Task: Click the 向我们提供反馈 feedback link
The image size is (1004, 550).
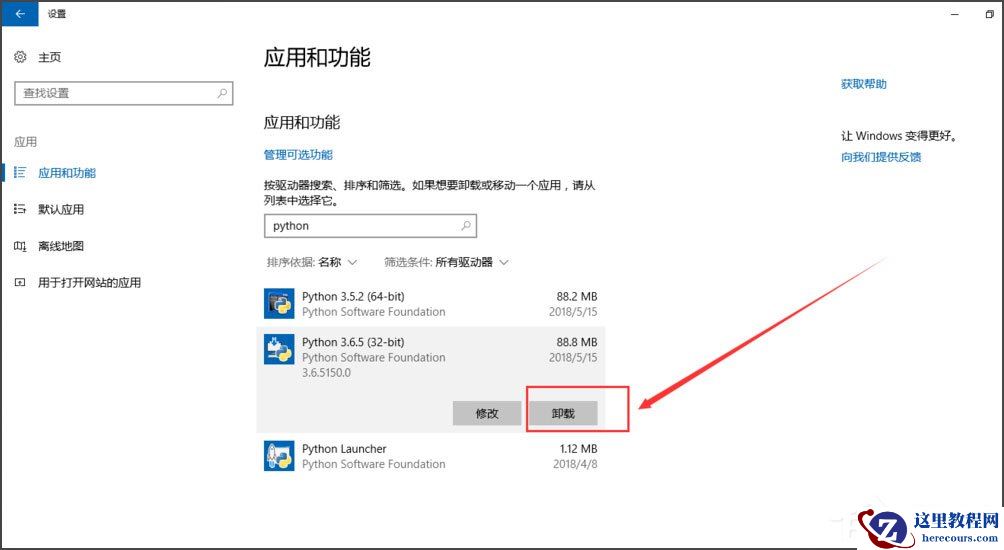Action: tap(881, 157)
